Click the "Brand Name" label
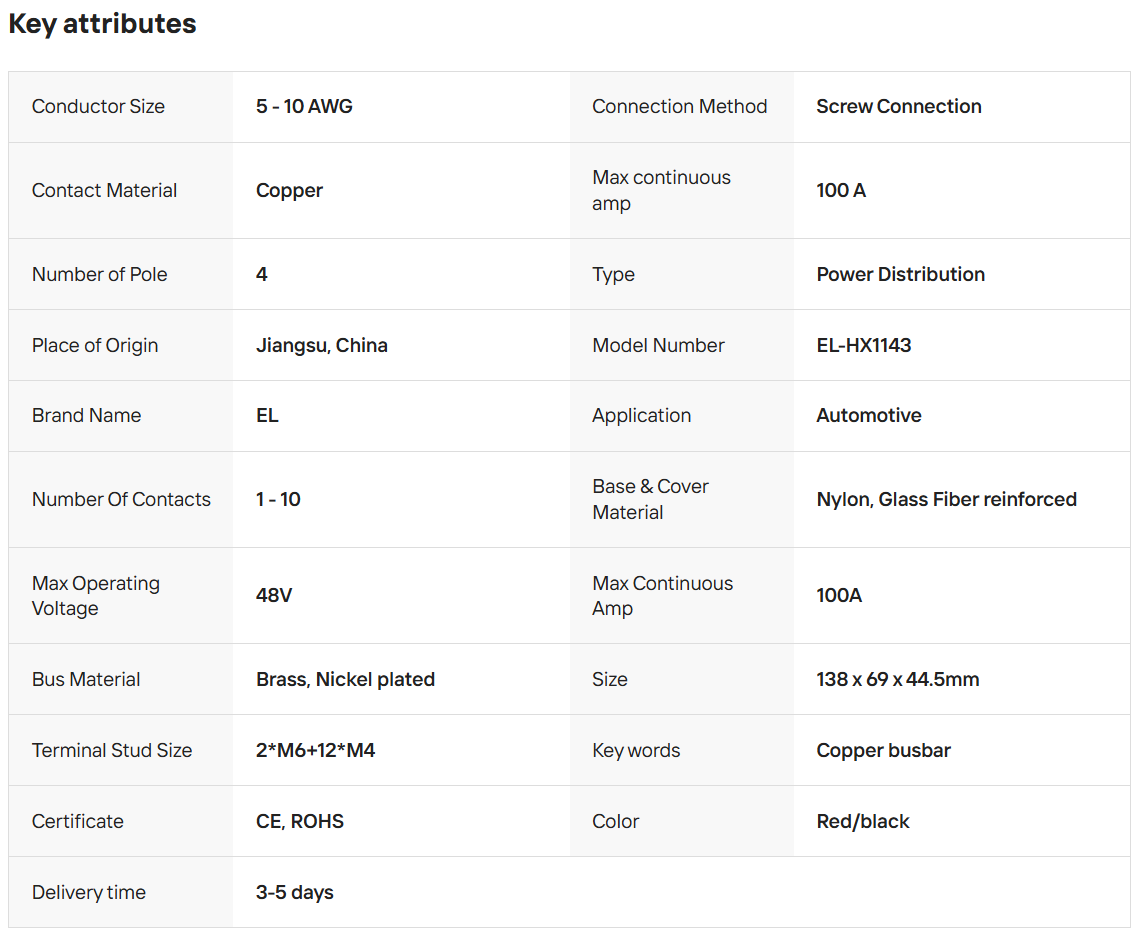 [x=86, y=415]
